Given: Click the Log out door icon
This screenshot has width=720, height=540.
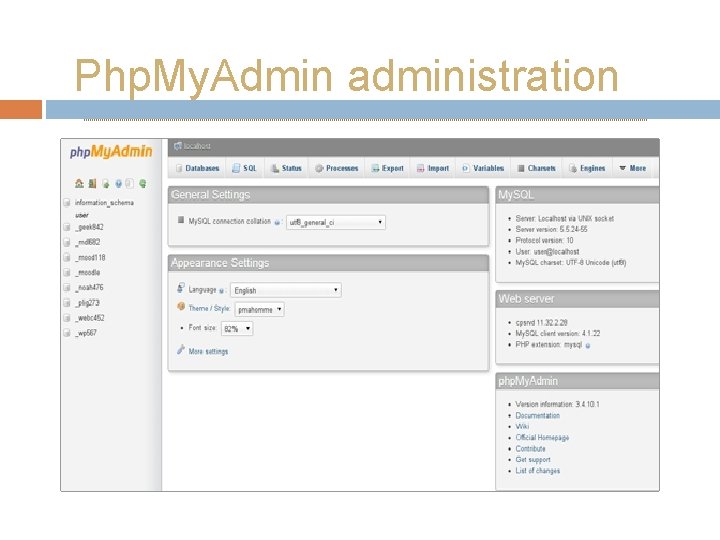Looking at the screenshot, I should (92, 183).
